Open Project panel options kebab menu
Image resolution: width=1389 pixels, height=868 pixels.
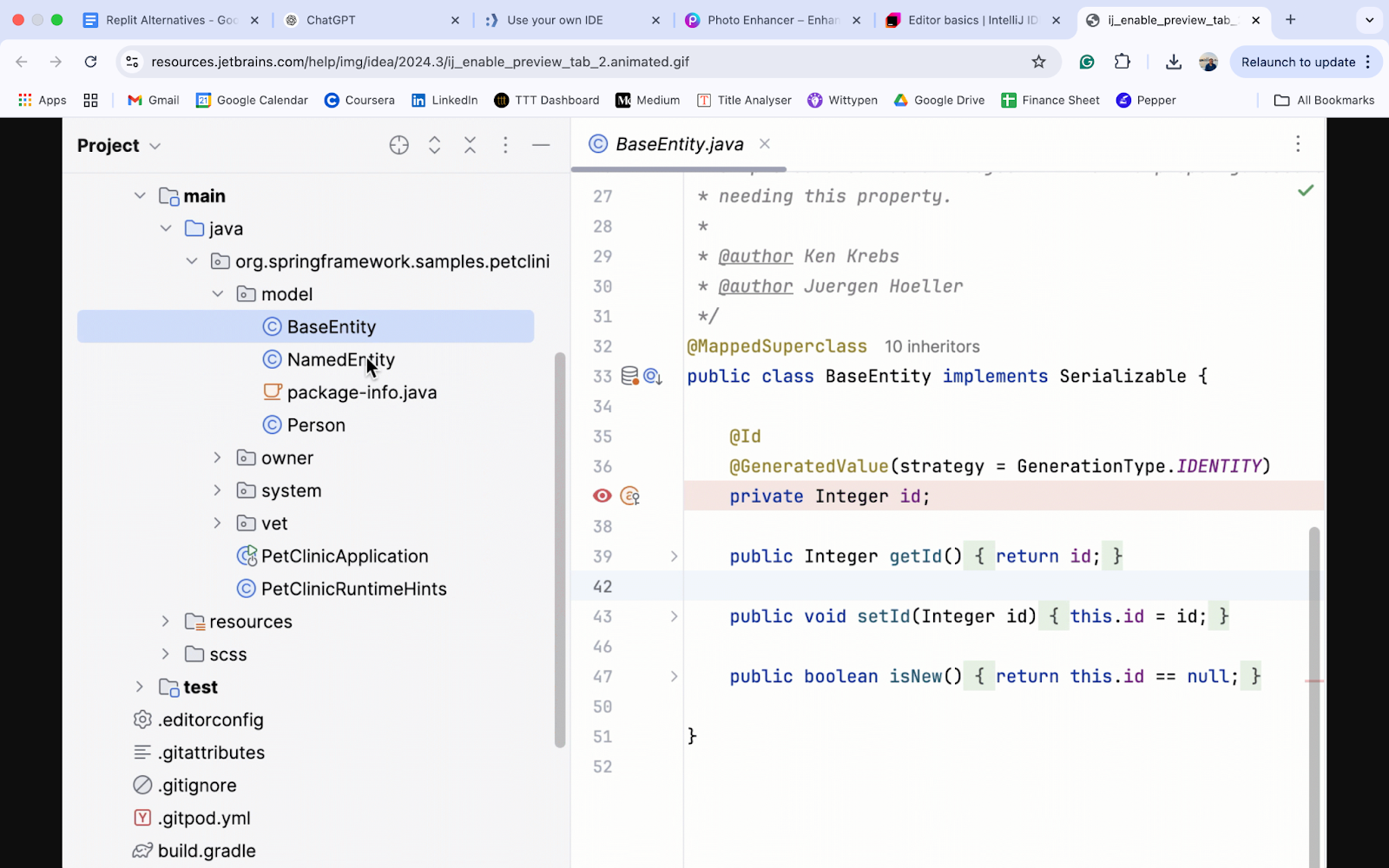(x=505, y=146)
